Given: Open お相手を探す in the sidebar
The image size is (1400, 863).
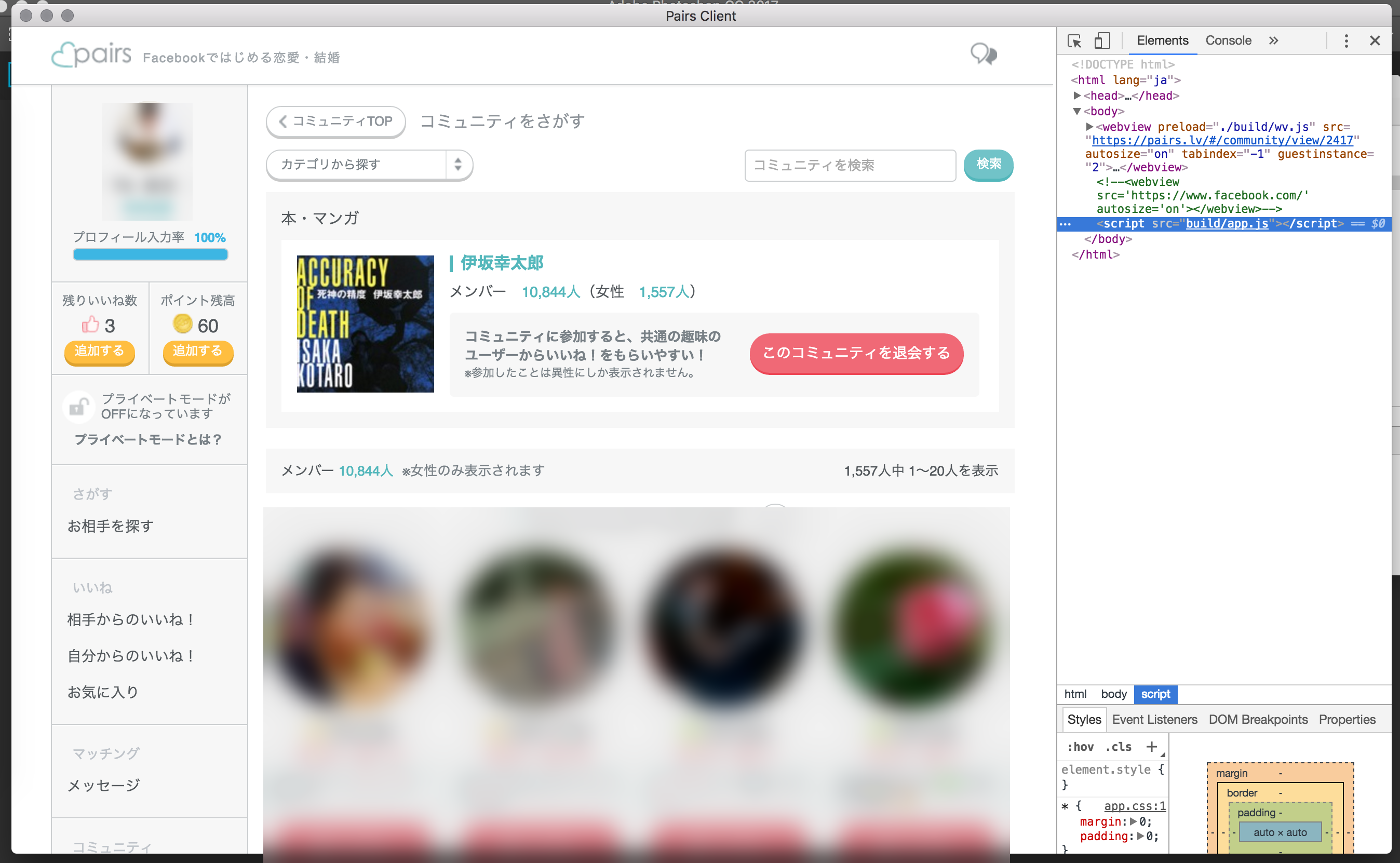Looking at the screenshot, I should (x=110, y=525).
